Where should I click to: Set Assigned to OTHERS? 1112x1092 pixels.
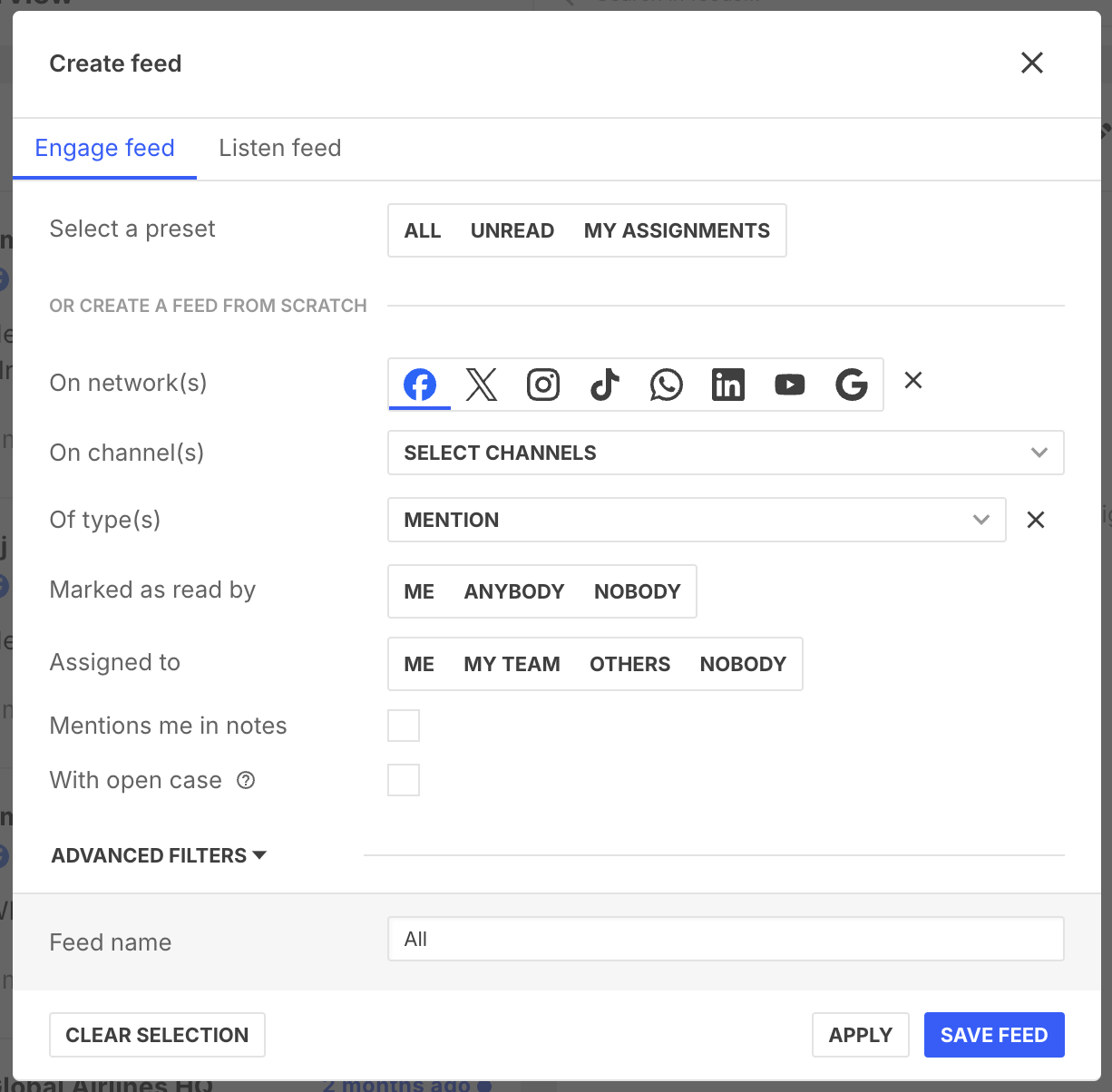tap(630, 664)
